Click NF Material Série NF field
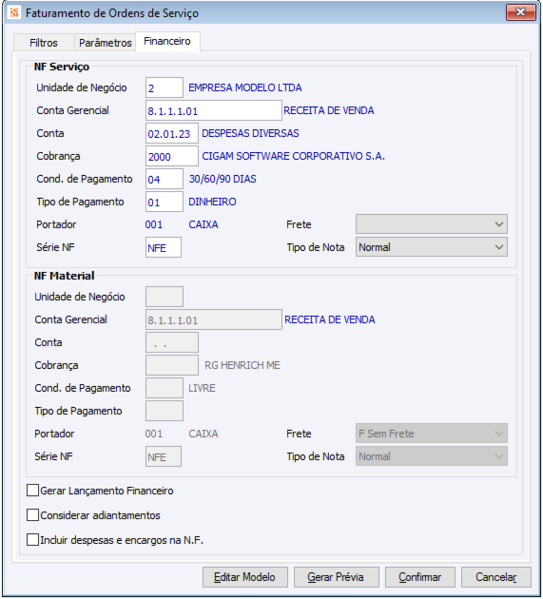Viewport: 543px width, 599px height. 164,456
